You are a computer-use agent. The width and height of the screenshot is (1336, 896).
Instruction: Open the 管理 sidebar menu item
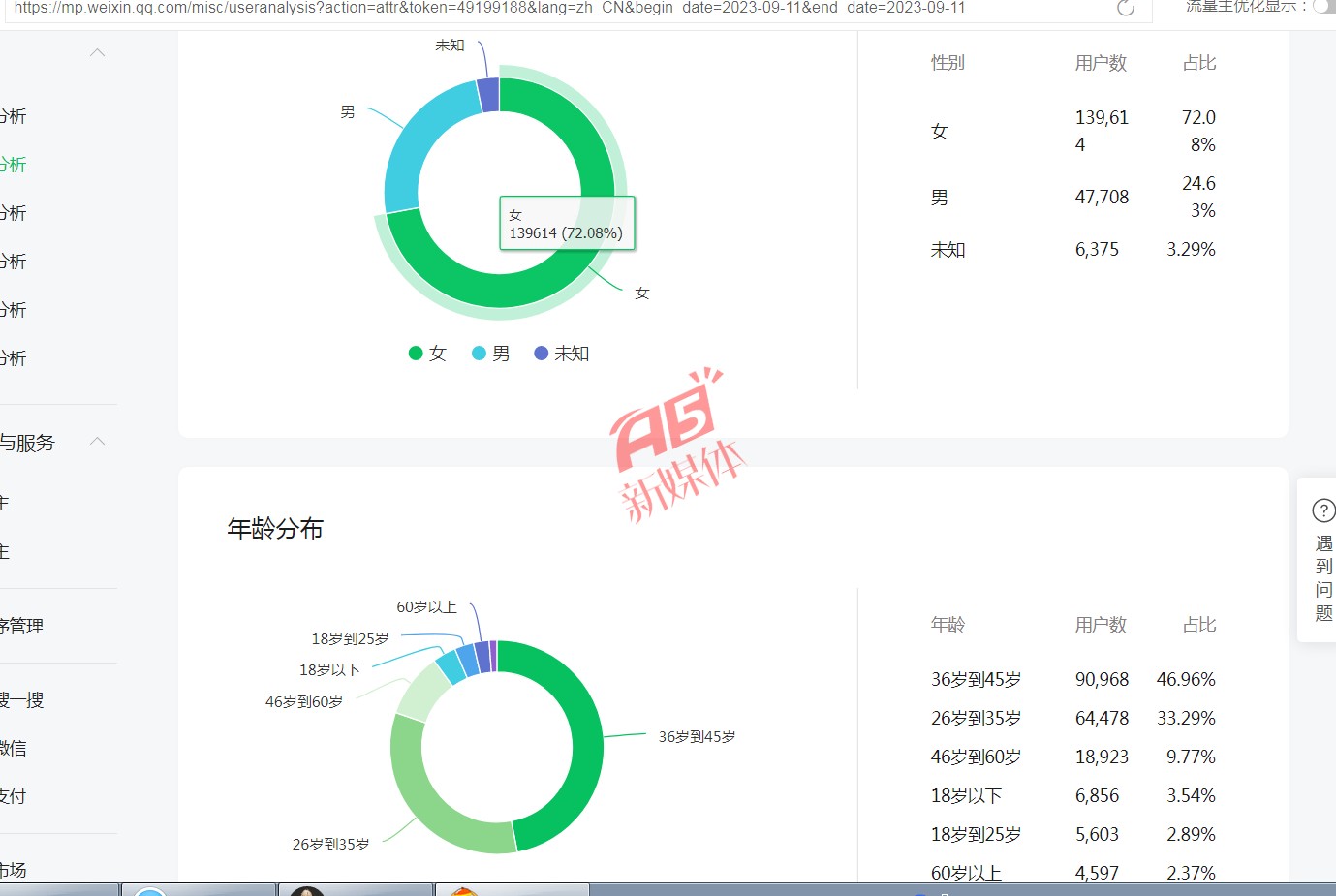click(21, 626)
